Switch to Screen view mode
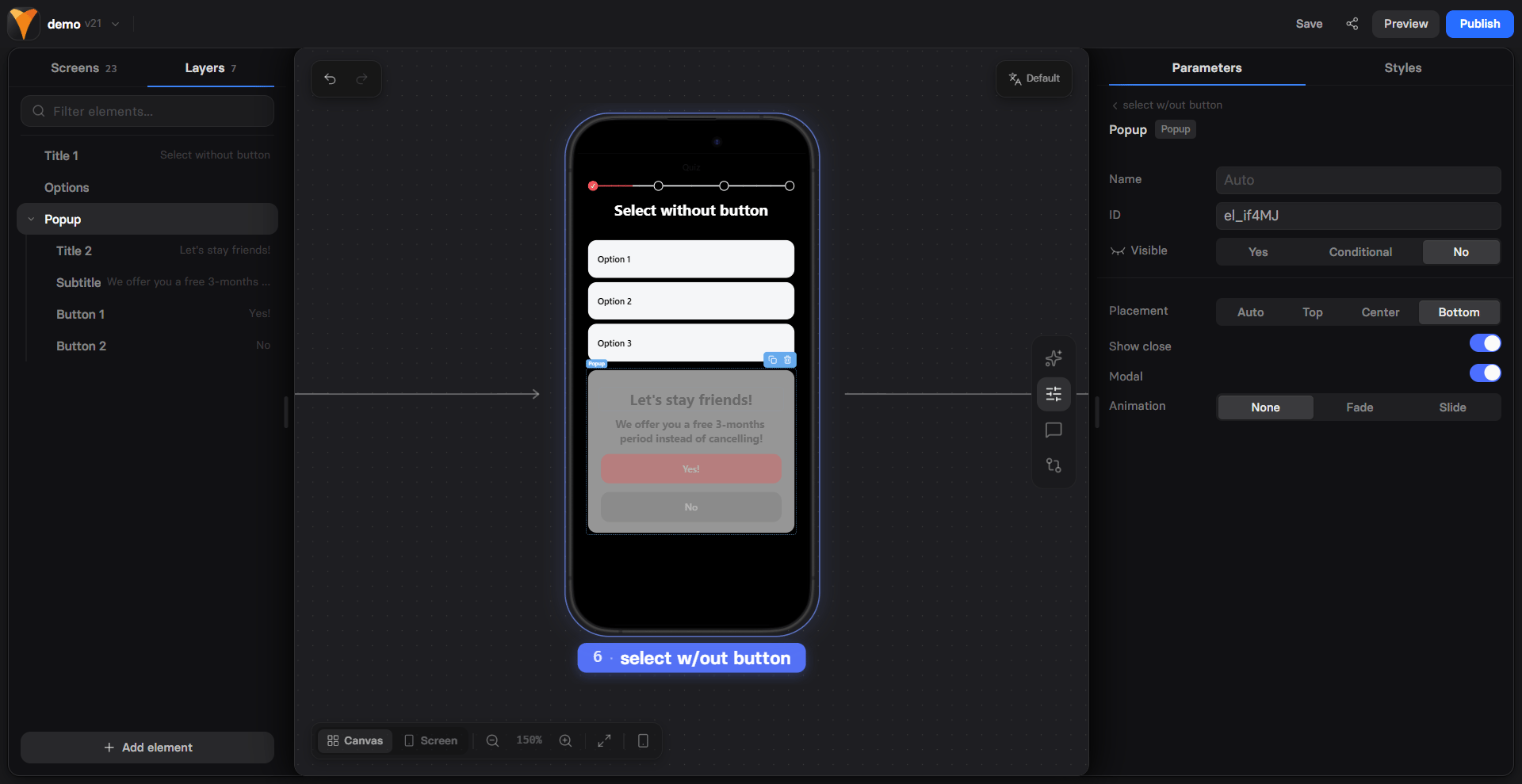1522x784 pixels. [x=431, y=740]
